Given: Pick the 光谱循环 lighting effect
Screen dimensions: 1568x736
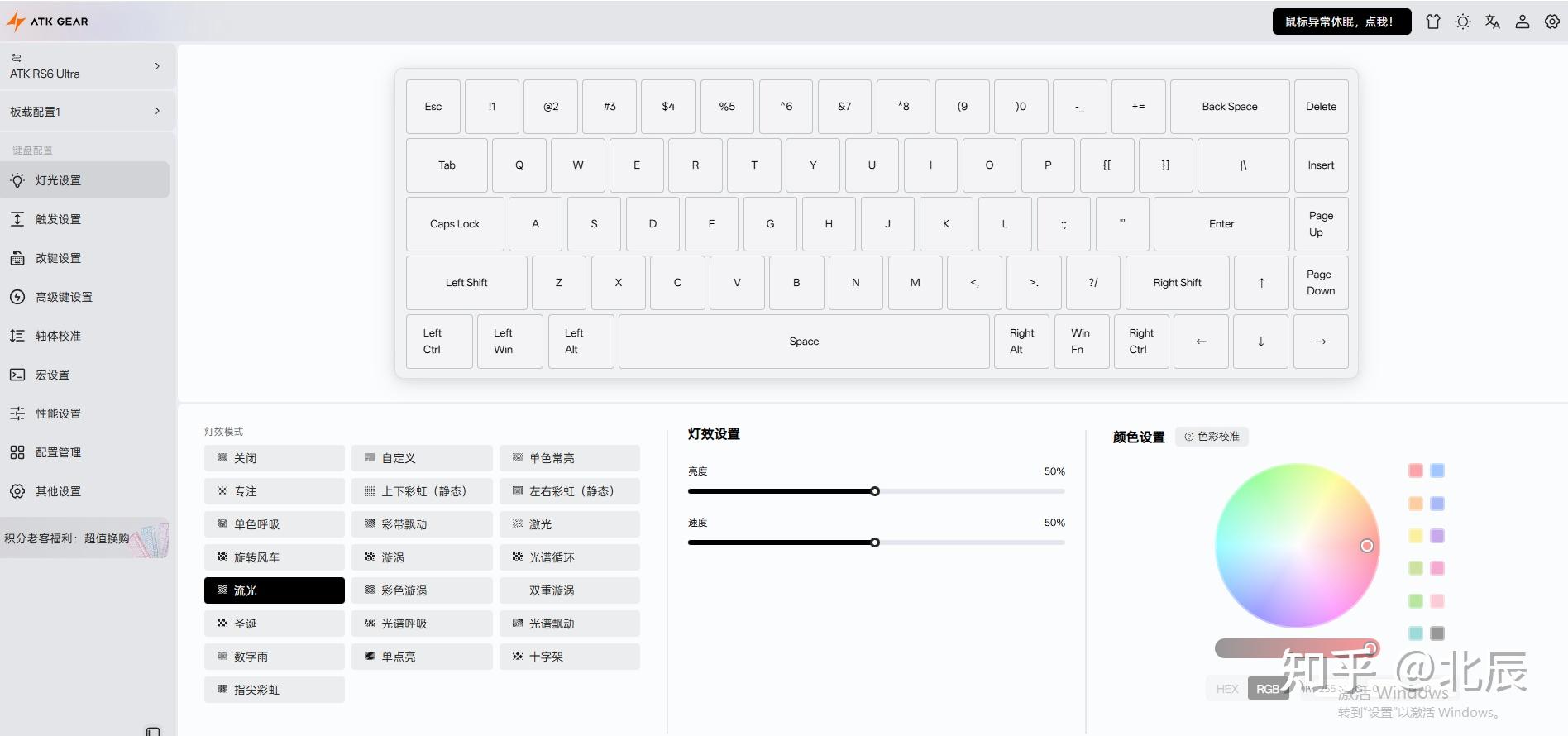Looking at the screenshot, I should click(x=570, y=557).
